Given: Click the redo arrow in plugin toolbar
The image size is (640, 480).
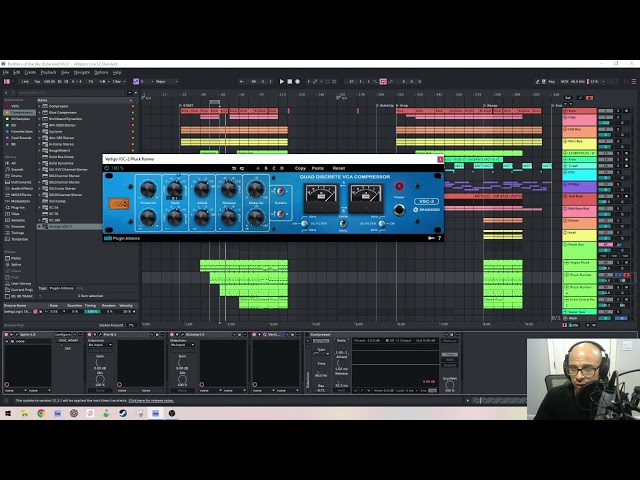Looking at the screenshot, I should [x=242, y=168].
